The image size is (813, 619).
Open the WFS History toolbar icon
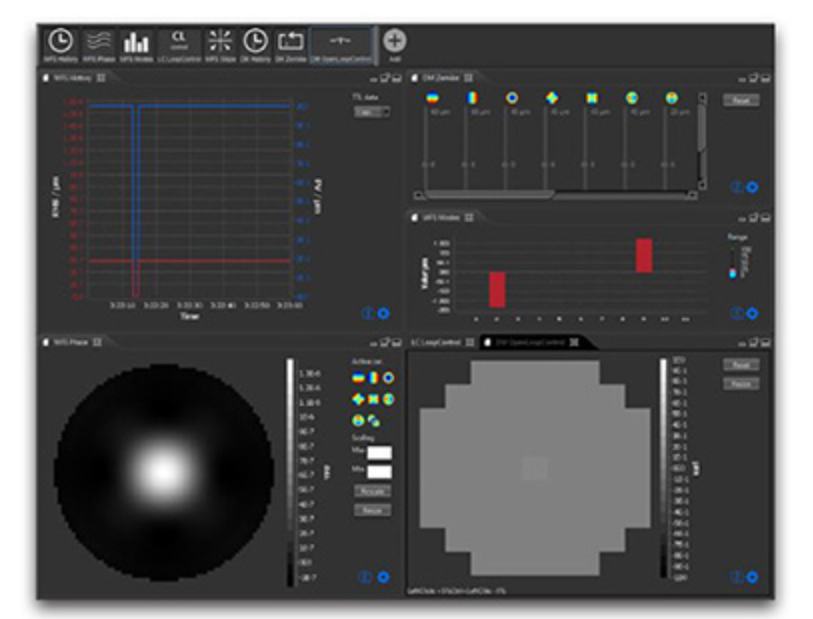click(x=61, y=43)
